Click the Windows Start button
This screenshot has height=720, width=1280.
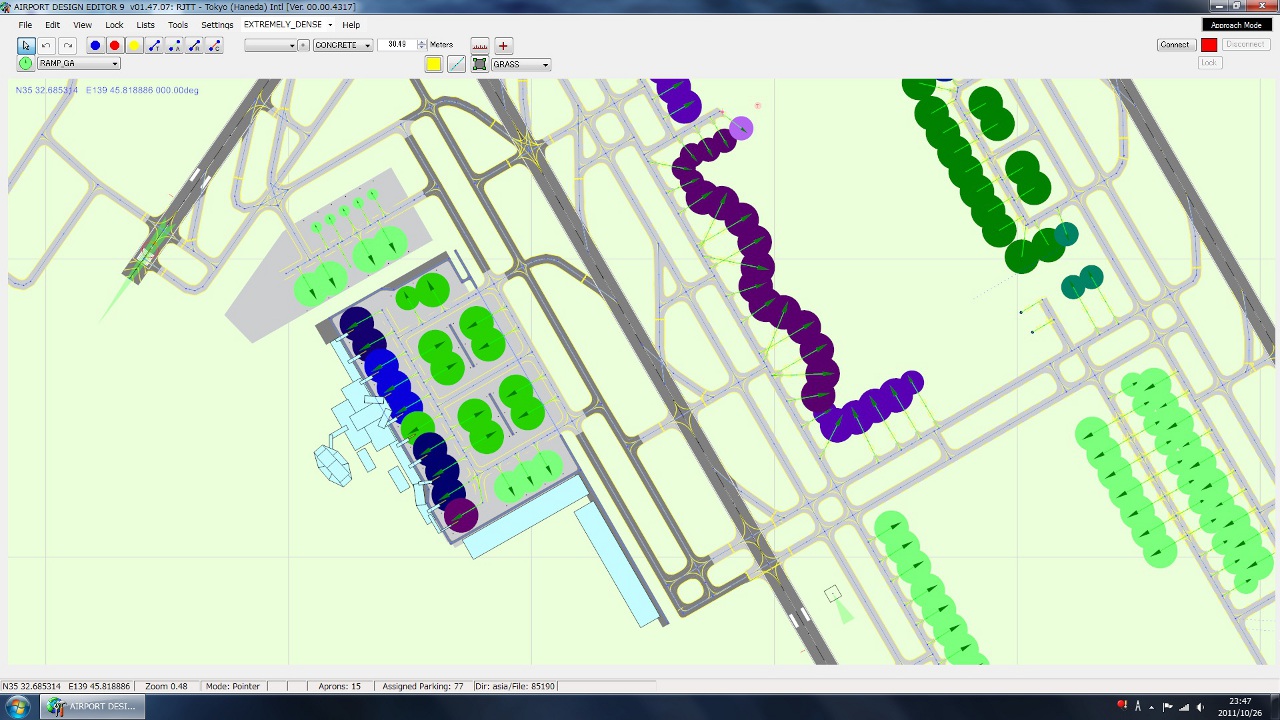17,707
